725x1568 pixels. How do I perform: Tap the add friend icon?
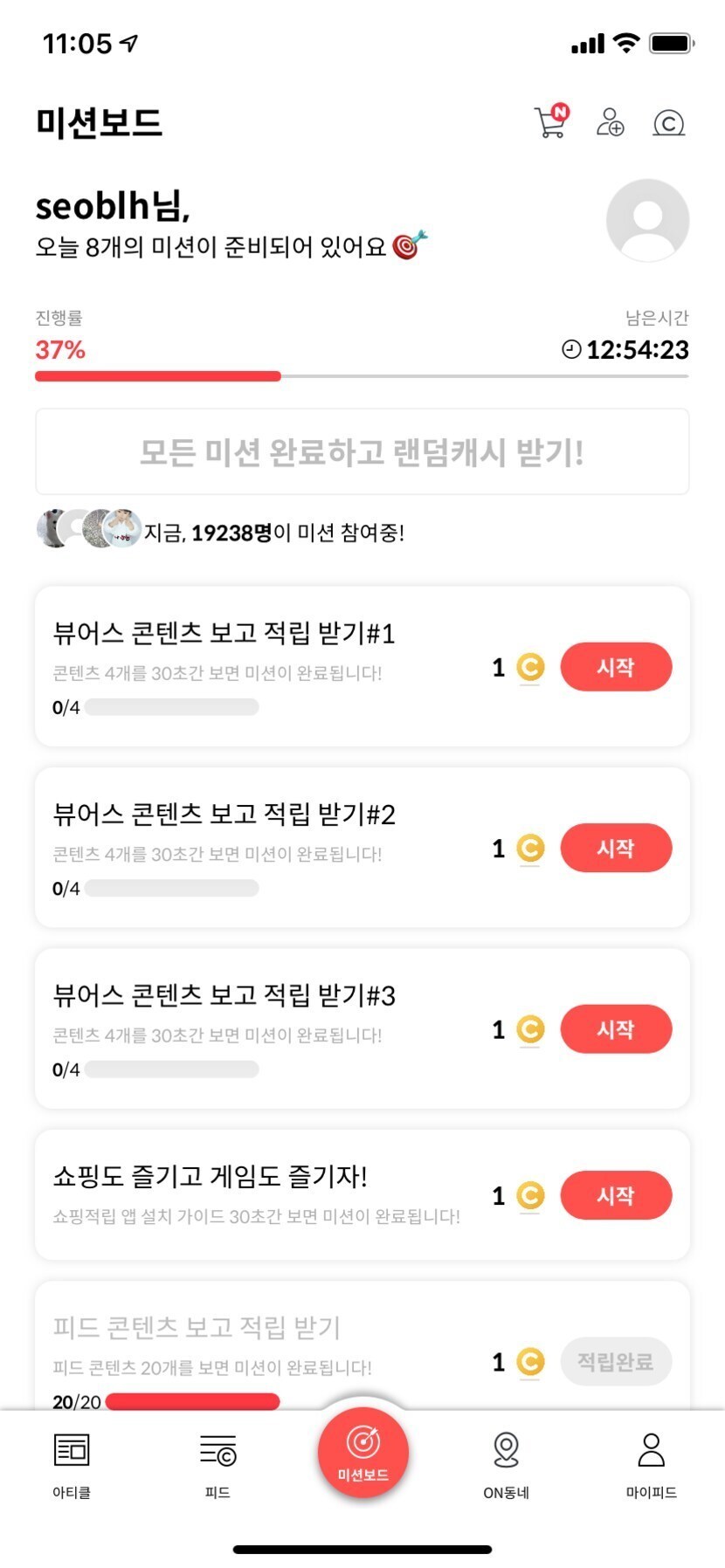coord(610,122)
